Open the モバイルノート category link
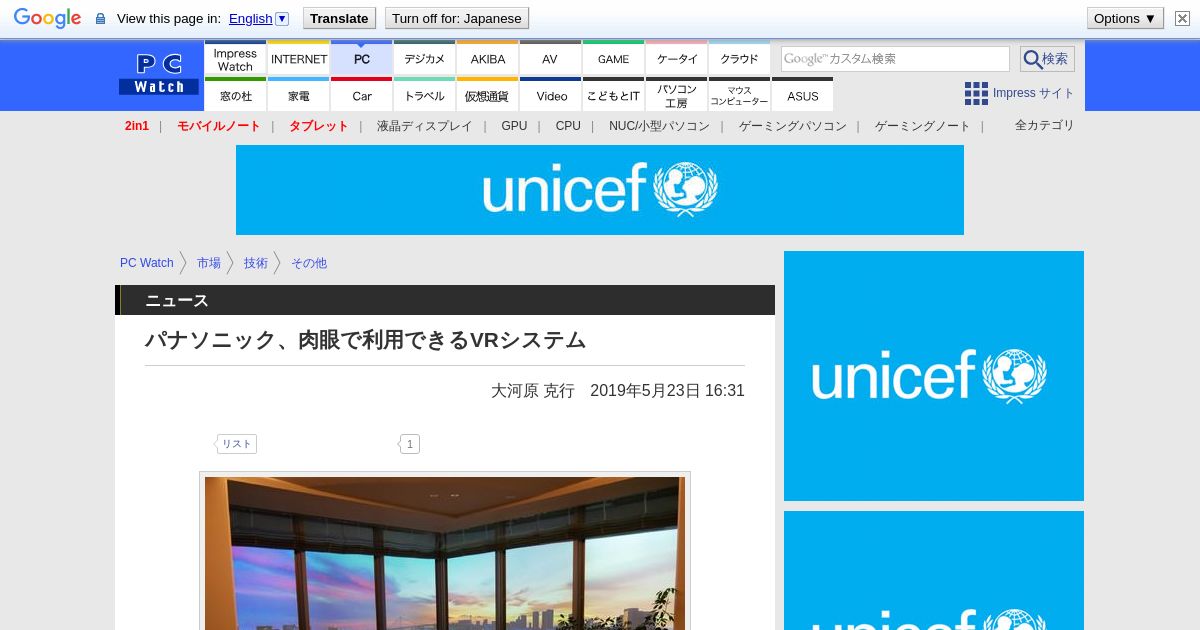 pyautogui.click(x=218, y=126)
